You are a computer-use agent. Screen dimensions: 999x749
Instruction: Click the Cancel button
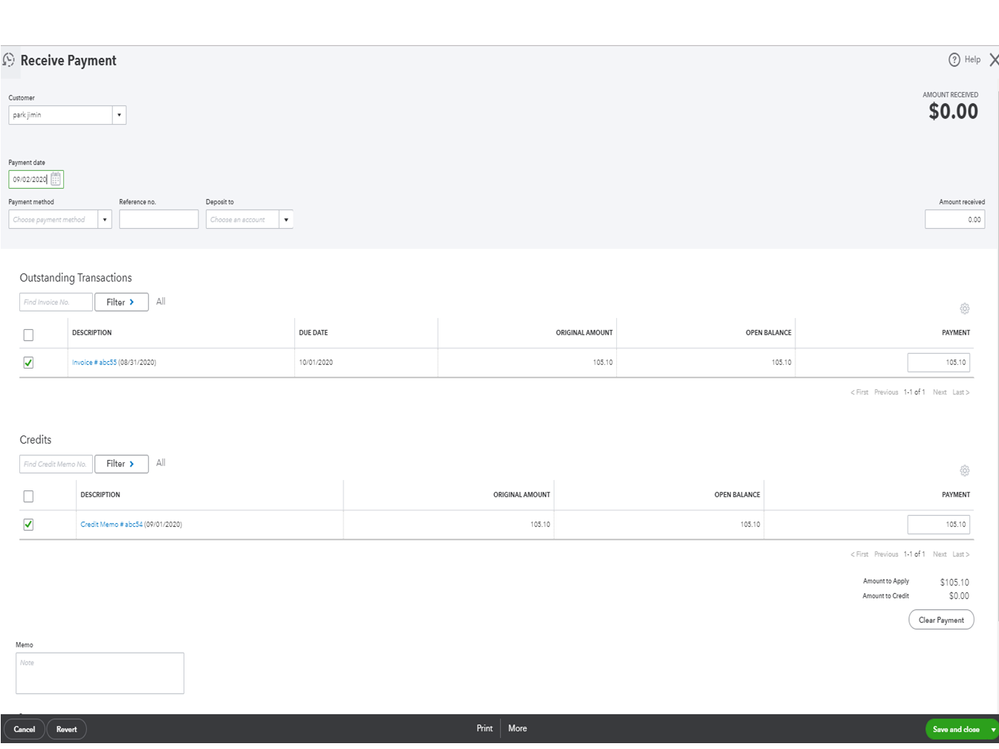[x=24, y=730]
